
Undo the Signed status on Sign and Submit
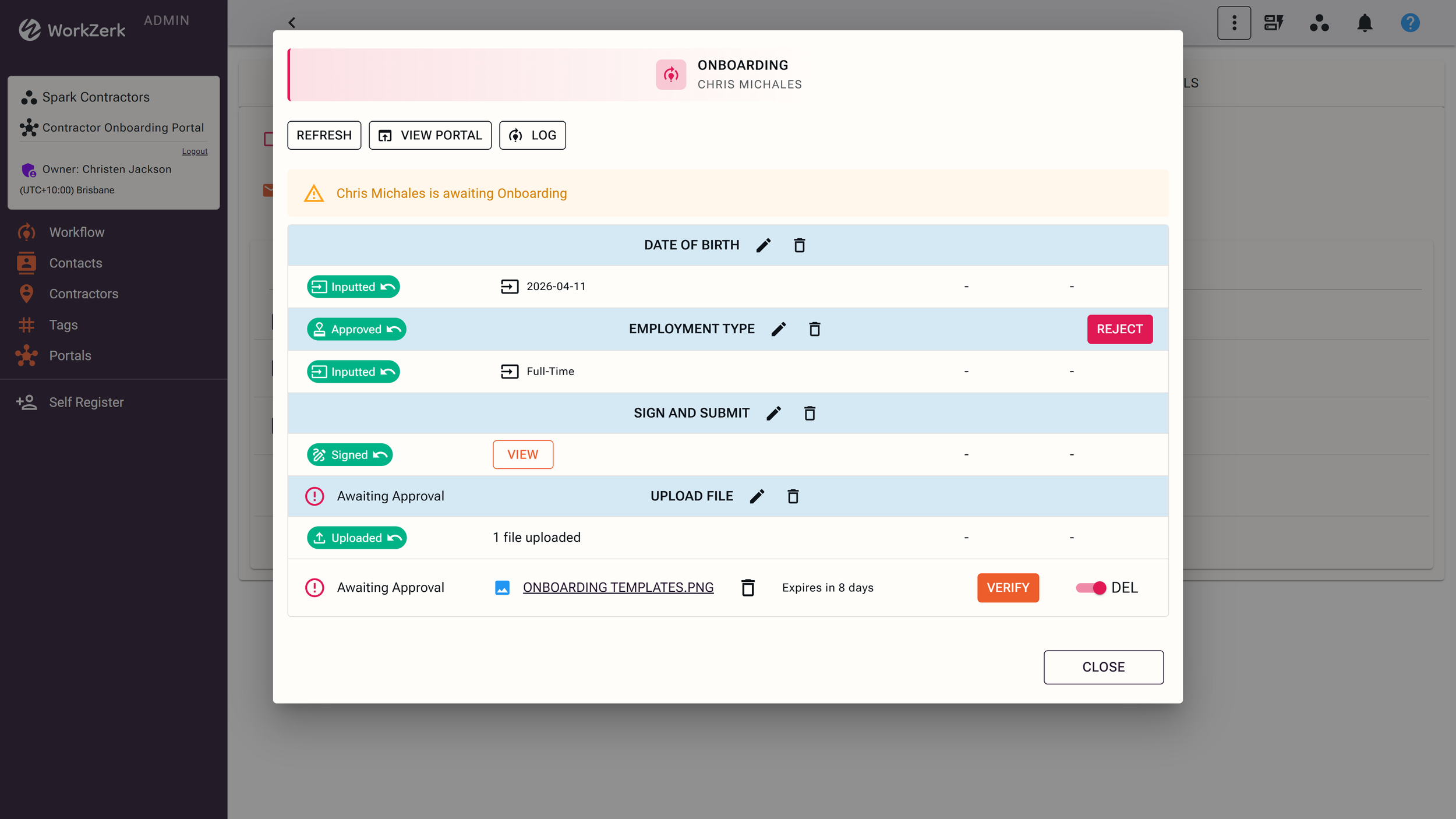point(381,454)
